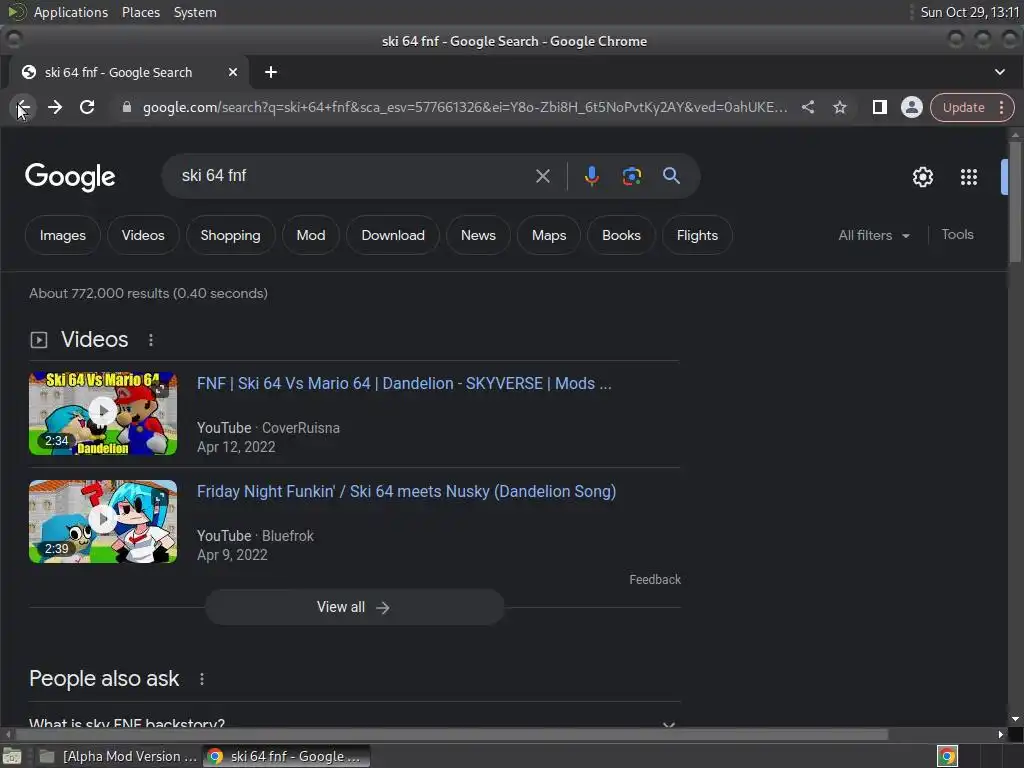The width and height of the screenshot is (1024, 768).
Task: Filter results by Flights
Action: (697, 235)
